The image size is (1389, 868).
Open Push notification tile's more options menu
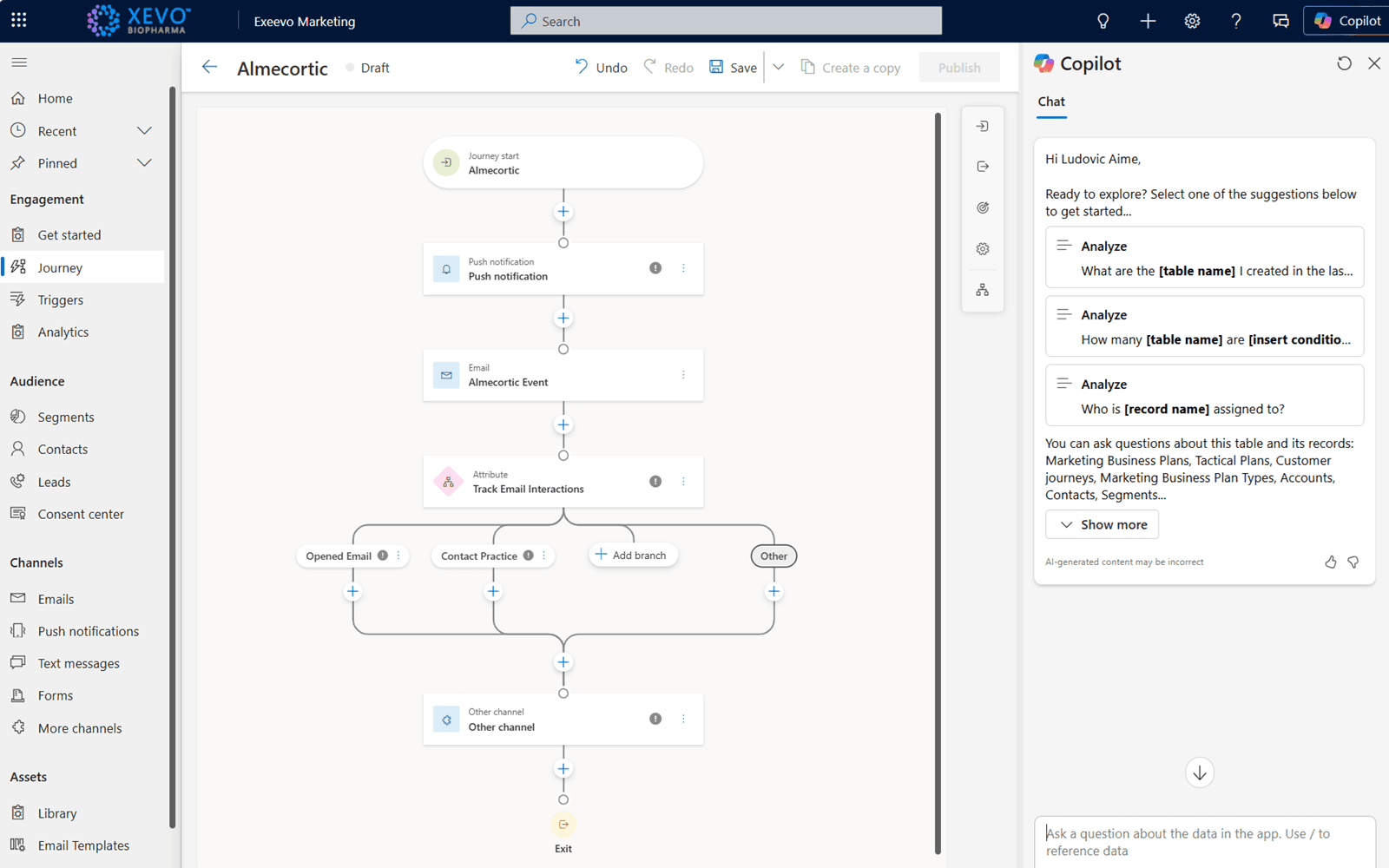pyautogui.click(x=683, y=268)
